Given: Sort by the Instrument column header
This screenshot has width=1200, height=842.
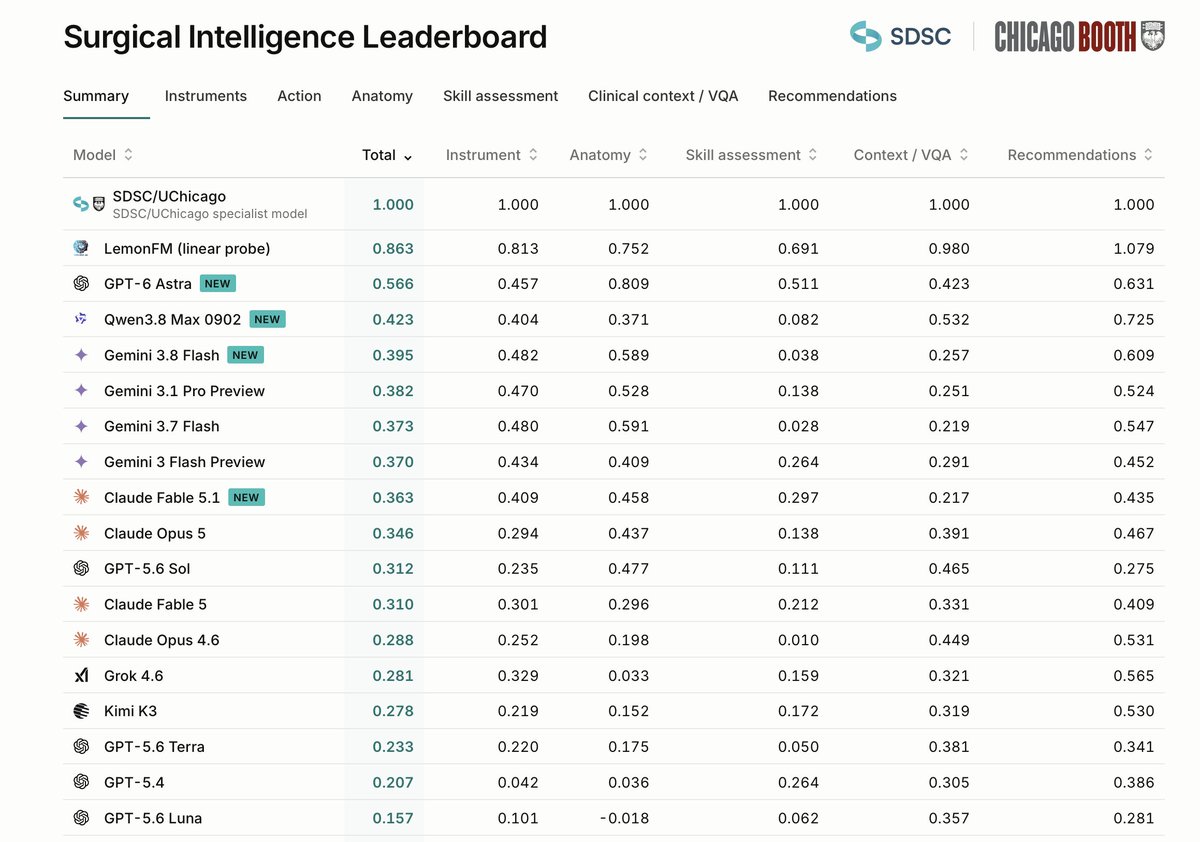Looking at the screenshot, I should (492, 155).
